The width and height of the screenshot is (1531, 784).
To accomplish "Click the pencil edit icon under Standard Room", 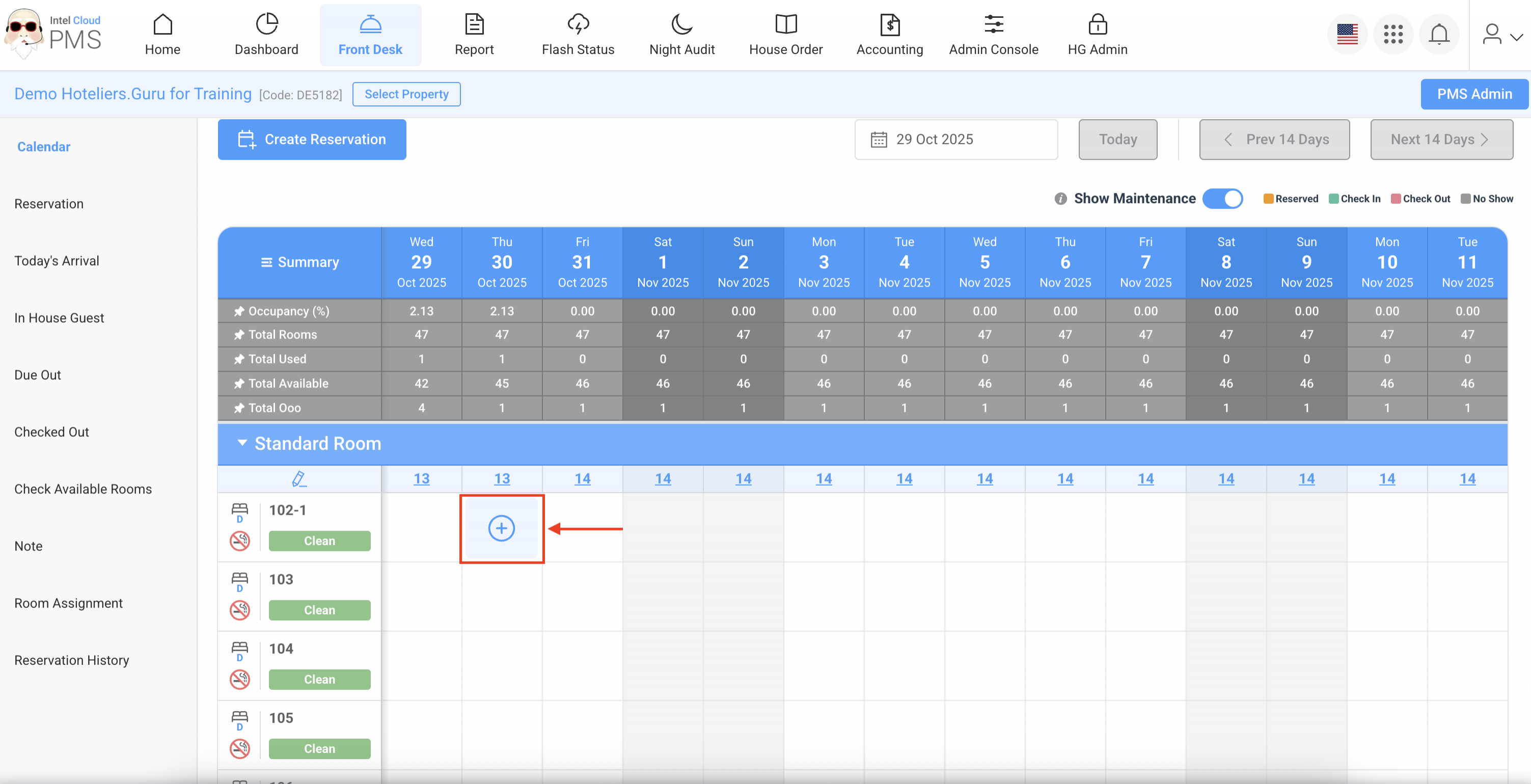I will [x=299, y=479].
